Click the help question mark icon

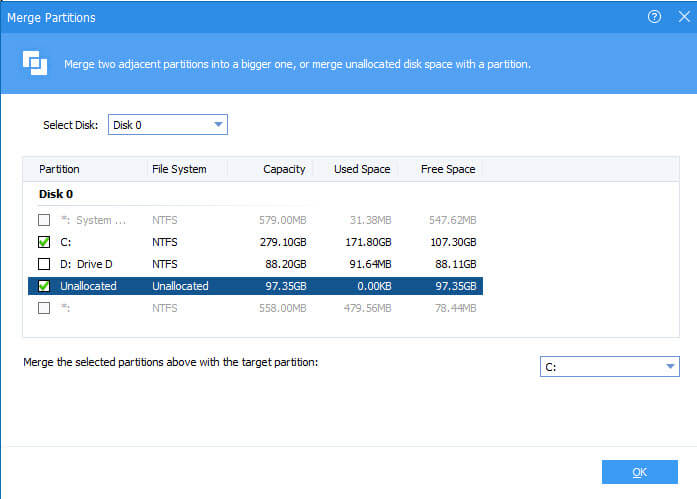click(654, 17)
